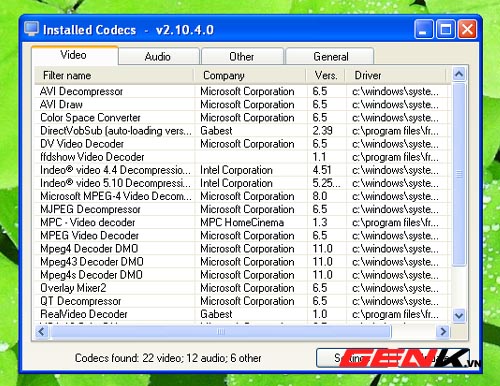Select the AVI Decompressor row
The height and width of the screenshot is (386, 500).
[243, 91]
